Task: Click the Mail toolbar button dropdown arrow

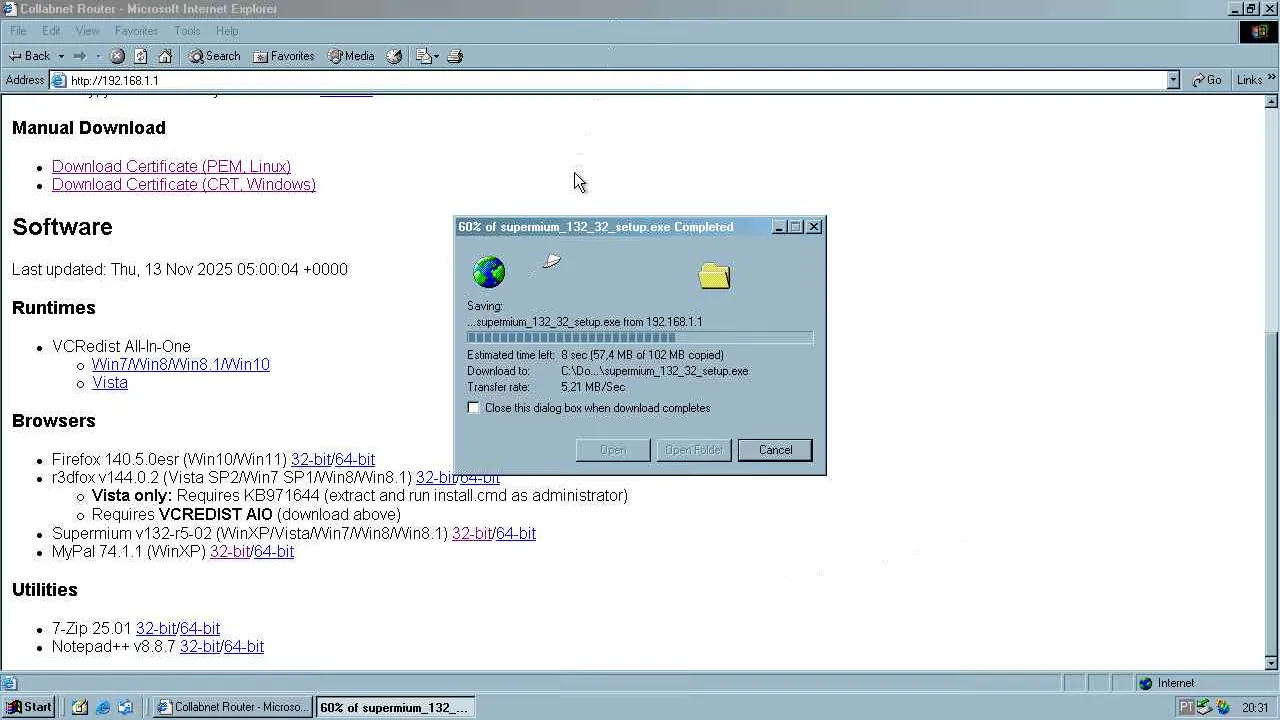Action: click(437, 56)
